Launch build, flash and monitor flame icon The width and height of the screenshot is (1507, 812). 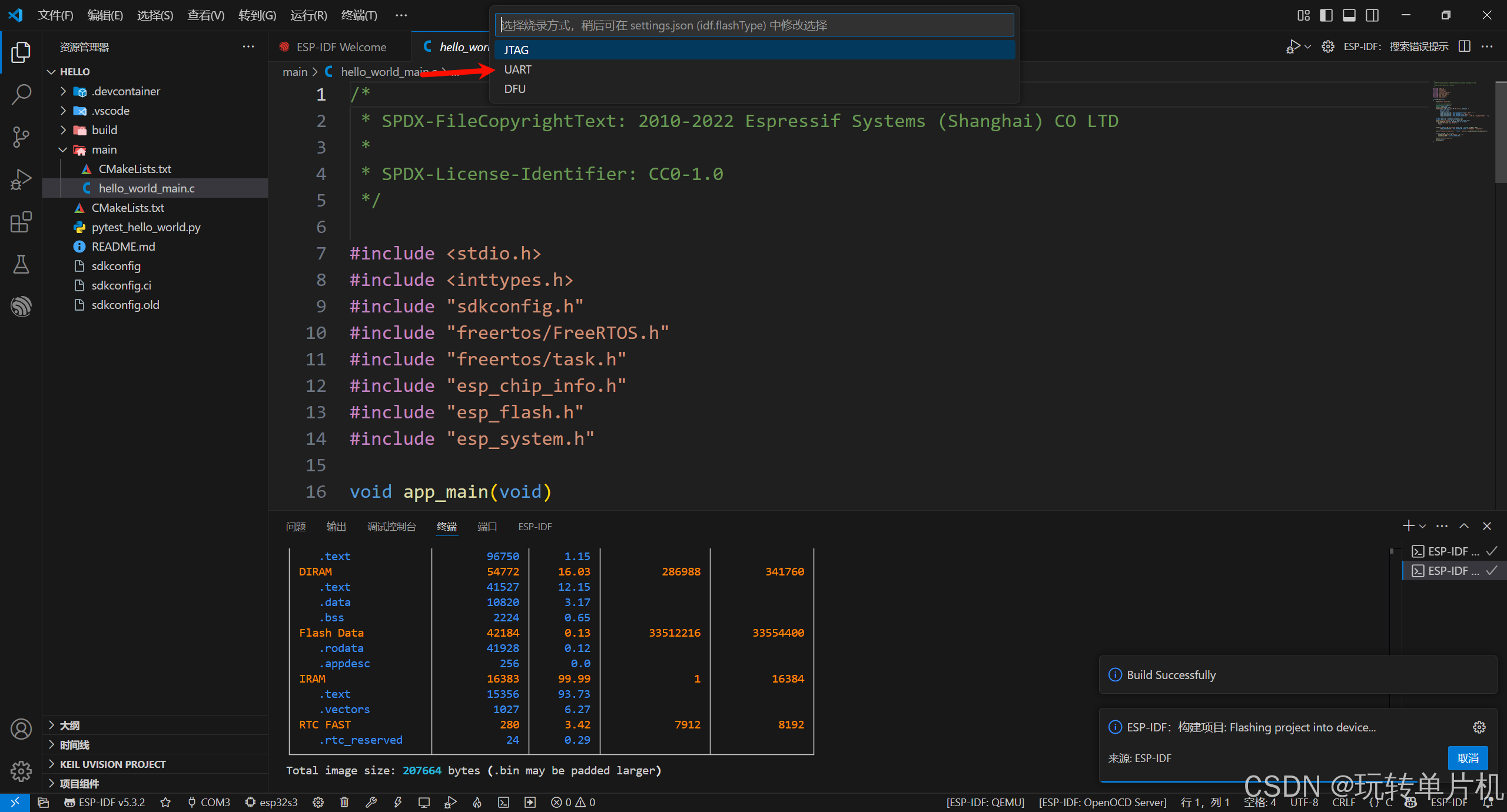pos(477,802)
